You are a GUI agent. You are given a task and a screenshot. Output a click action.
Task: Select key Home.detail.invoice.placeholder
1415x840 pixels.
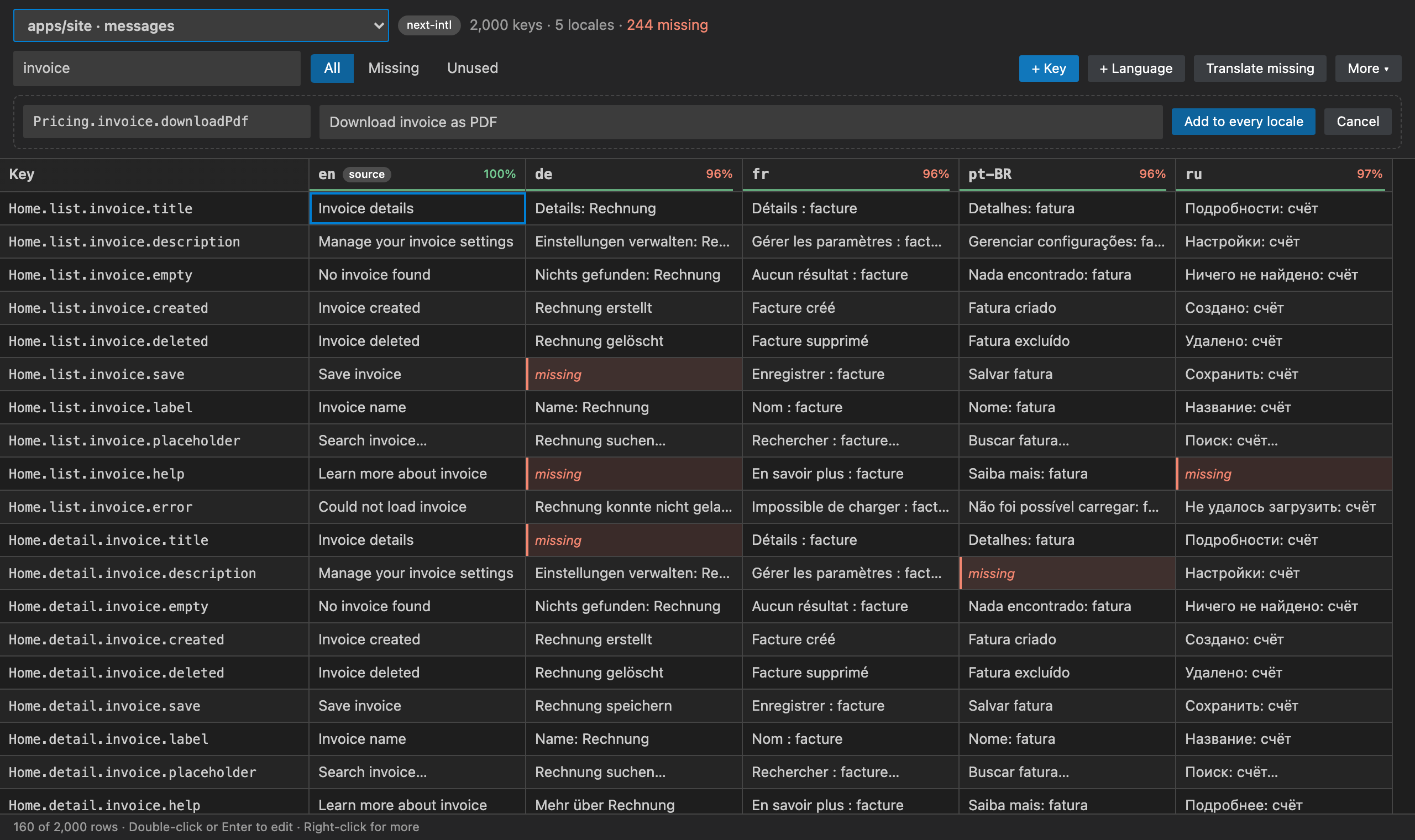pyautogui.click(x=154, y=773)
